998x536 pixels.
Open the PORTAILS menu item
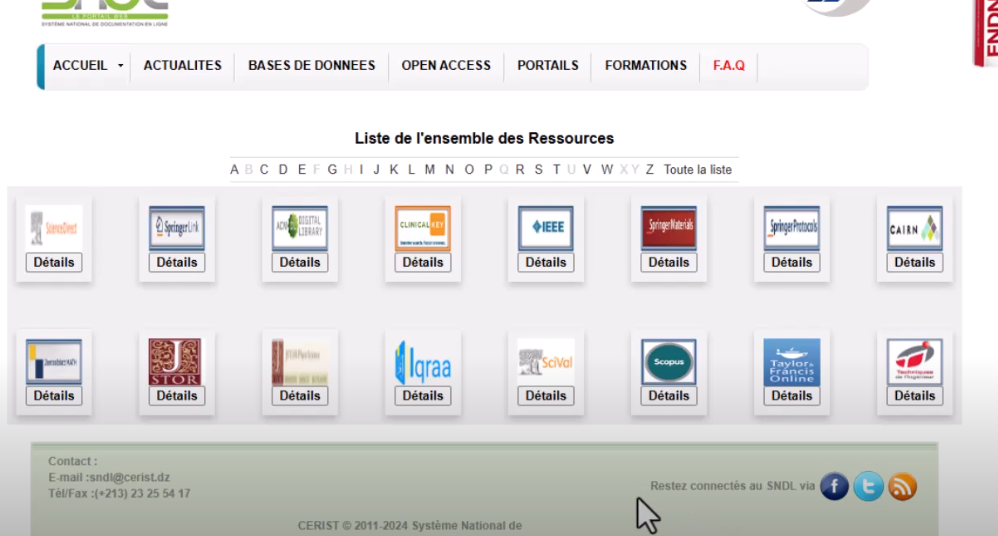point(548,66)
